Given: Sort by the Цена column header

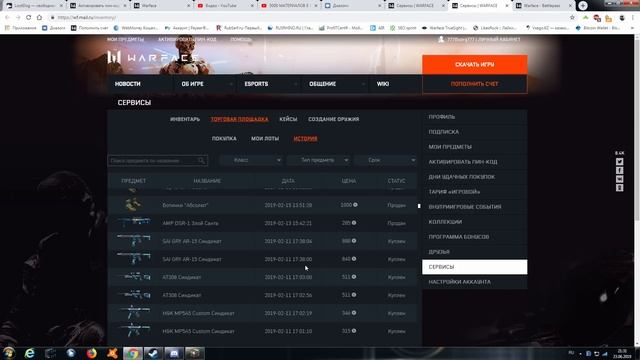Looking at the screenshot, I should [349, 181].
